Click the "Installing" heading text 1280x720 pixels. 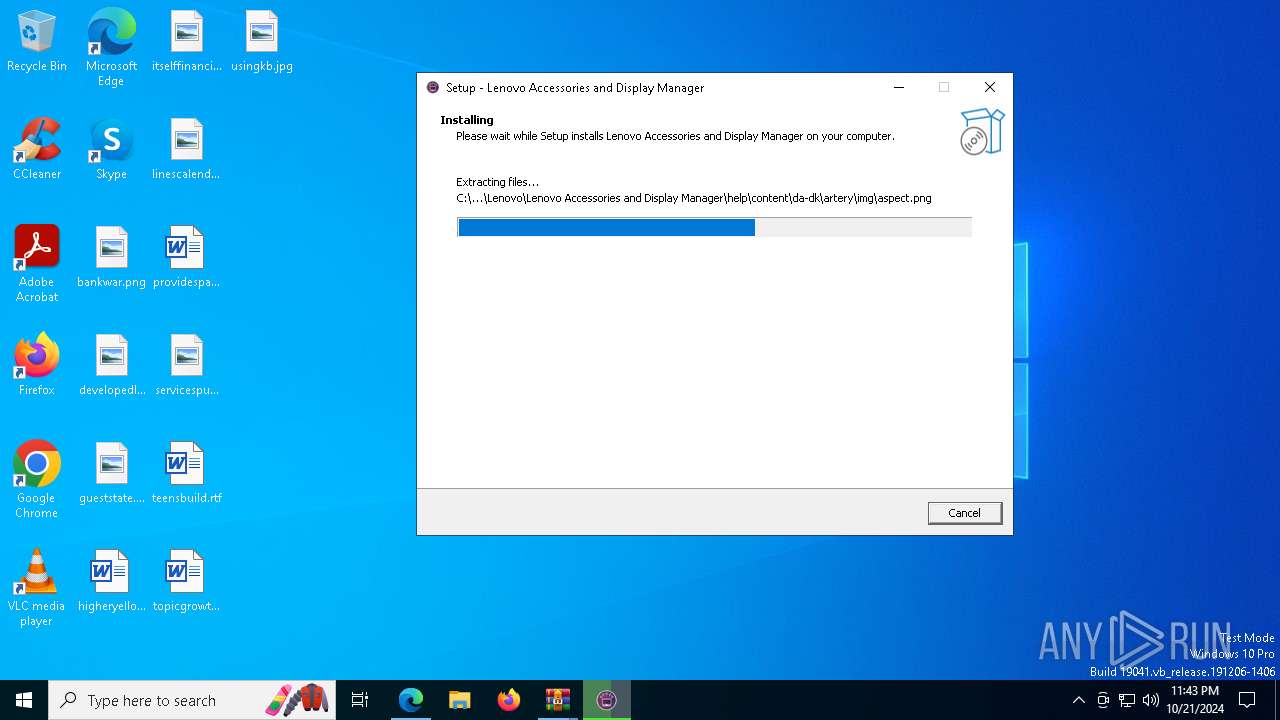coord(467,120)
